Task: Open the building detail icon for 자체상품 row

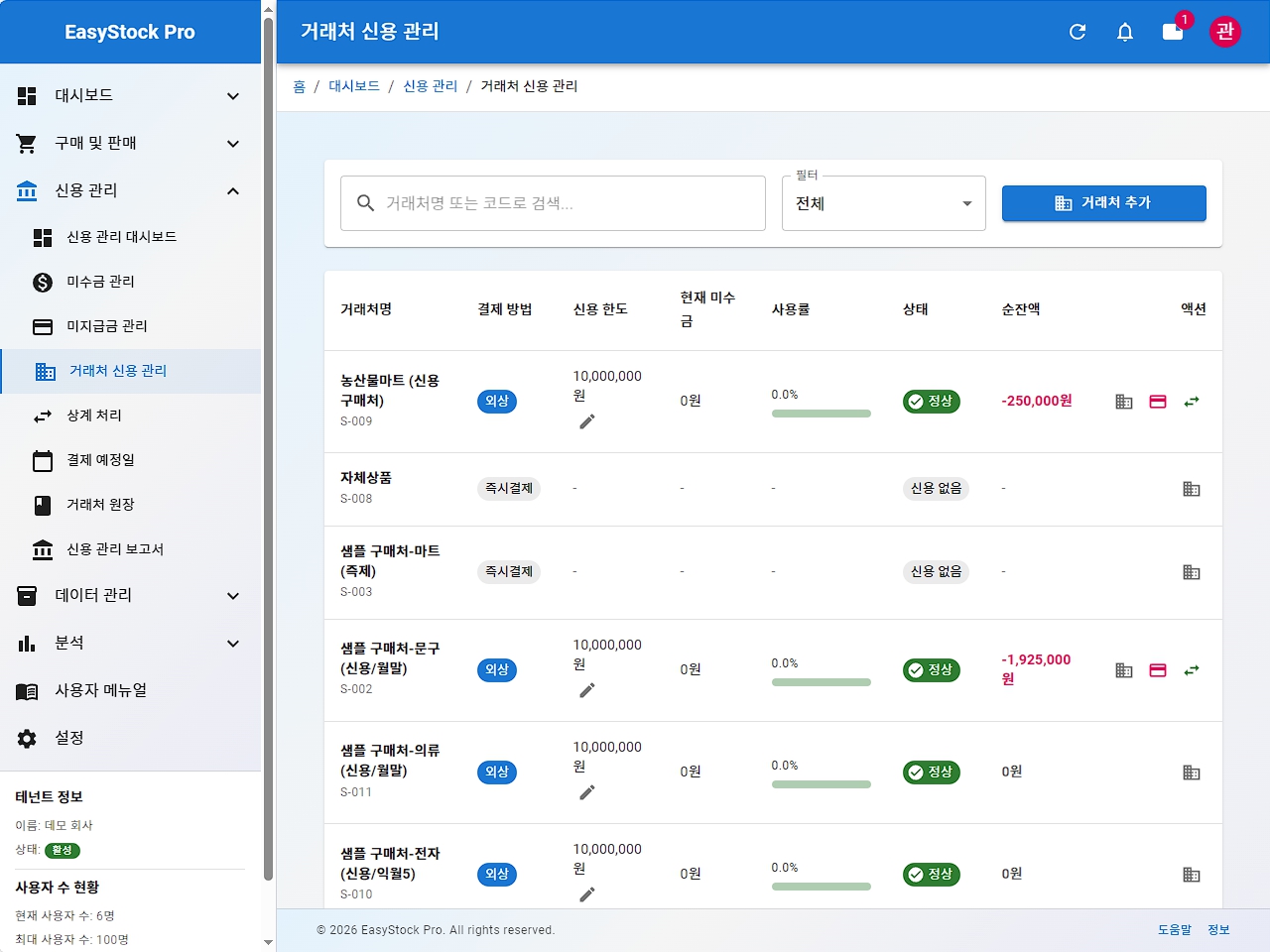Action: point(1192,489)
